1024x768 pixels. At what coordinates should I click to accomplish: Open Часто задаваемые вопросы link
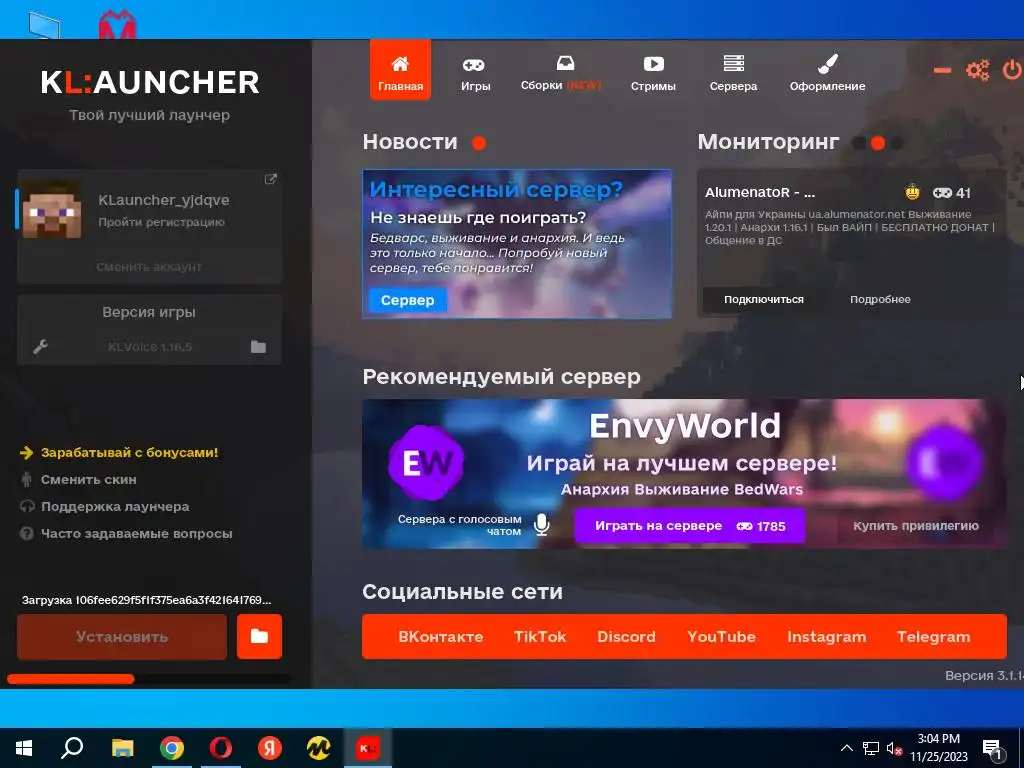[136, 534]
